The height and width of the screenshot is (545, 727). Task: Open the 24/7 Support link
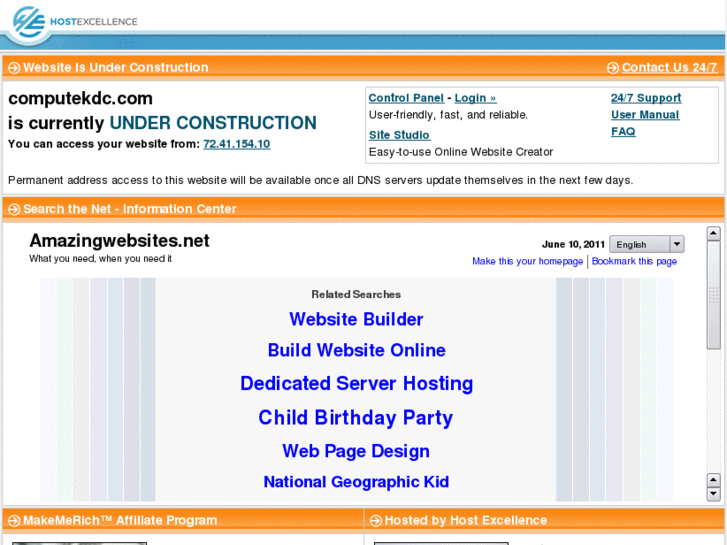click(x=646, y=98)
